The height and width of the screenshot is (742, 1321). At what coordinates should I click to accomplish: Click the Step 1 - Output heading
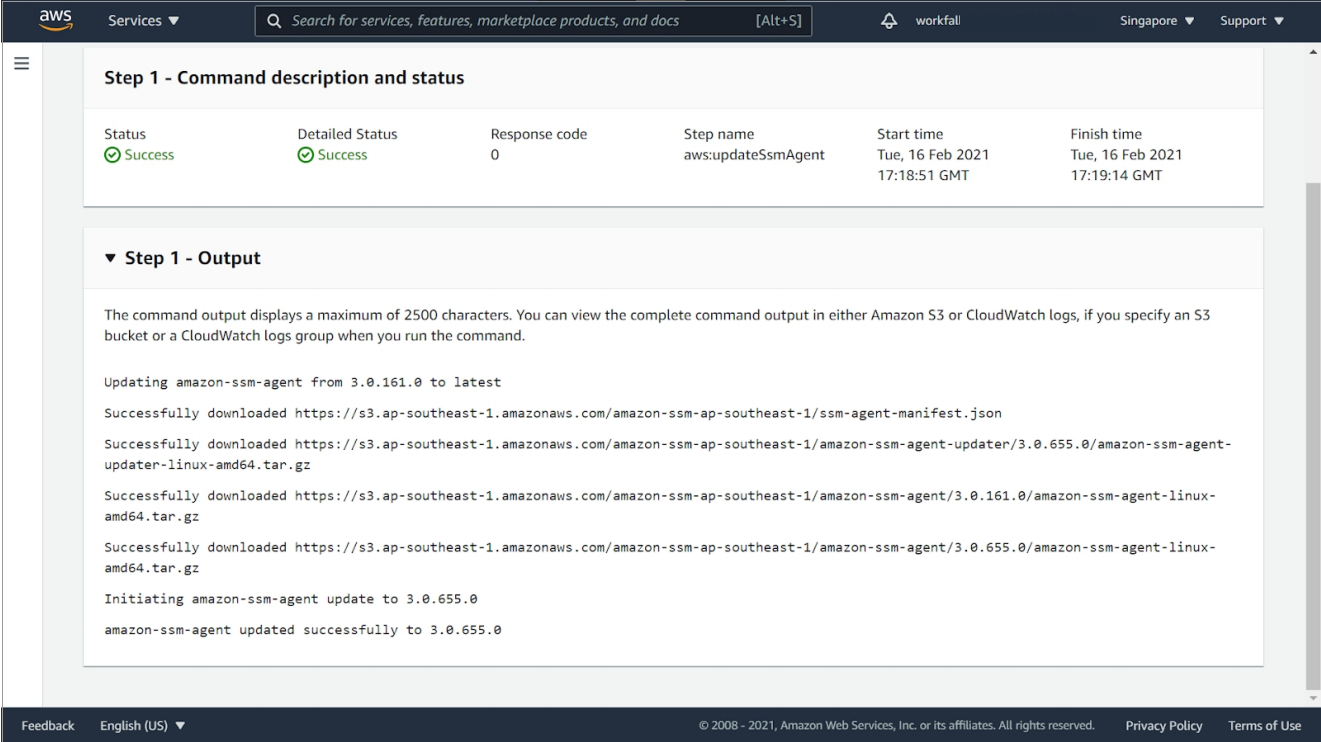tap(192, 258)
